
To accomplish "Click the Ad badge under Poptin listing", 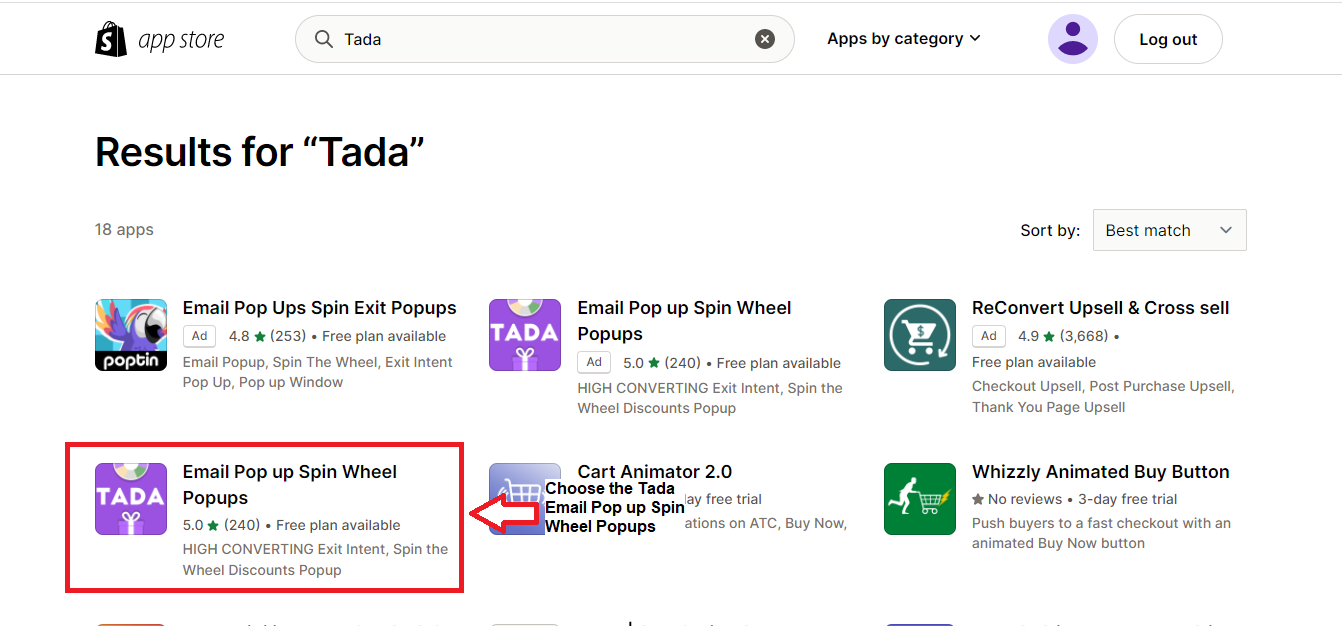I will click(x=200, y=337).
